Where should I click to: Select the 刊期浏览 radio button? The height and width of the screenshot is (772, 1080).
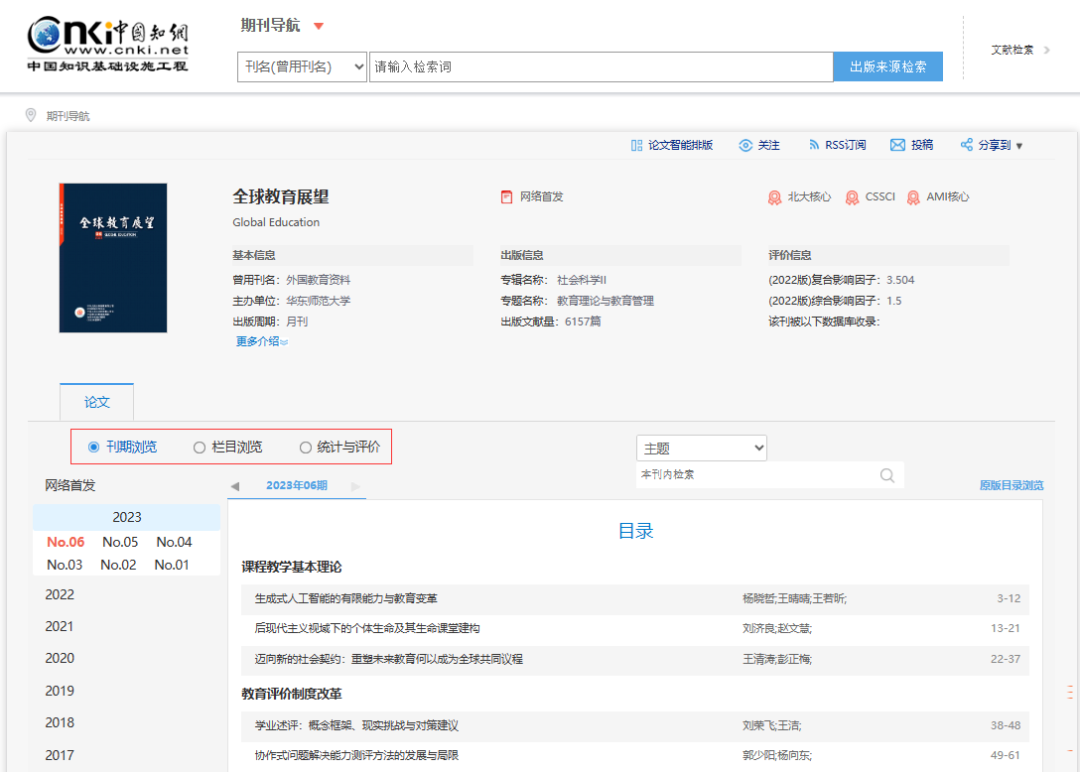pyautogui.click(x=94, y=448)
